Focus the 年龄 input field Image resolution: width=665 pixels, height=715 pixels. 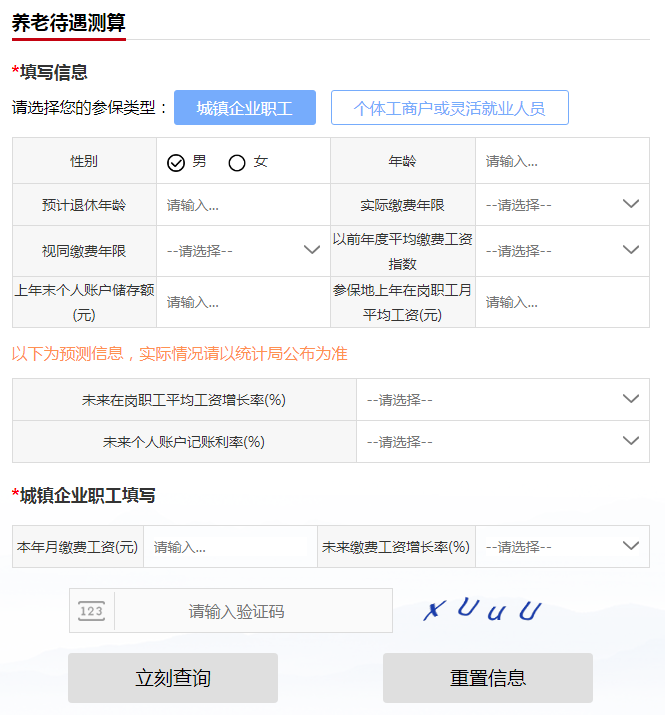pos(561,161)
